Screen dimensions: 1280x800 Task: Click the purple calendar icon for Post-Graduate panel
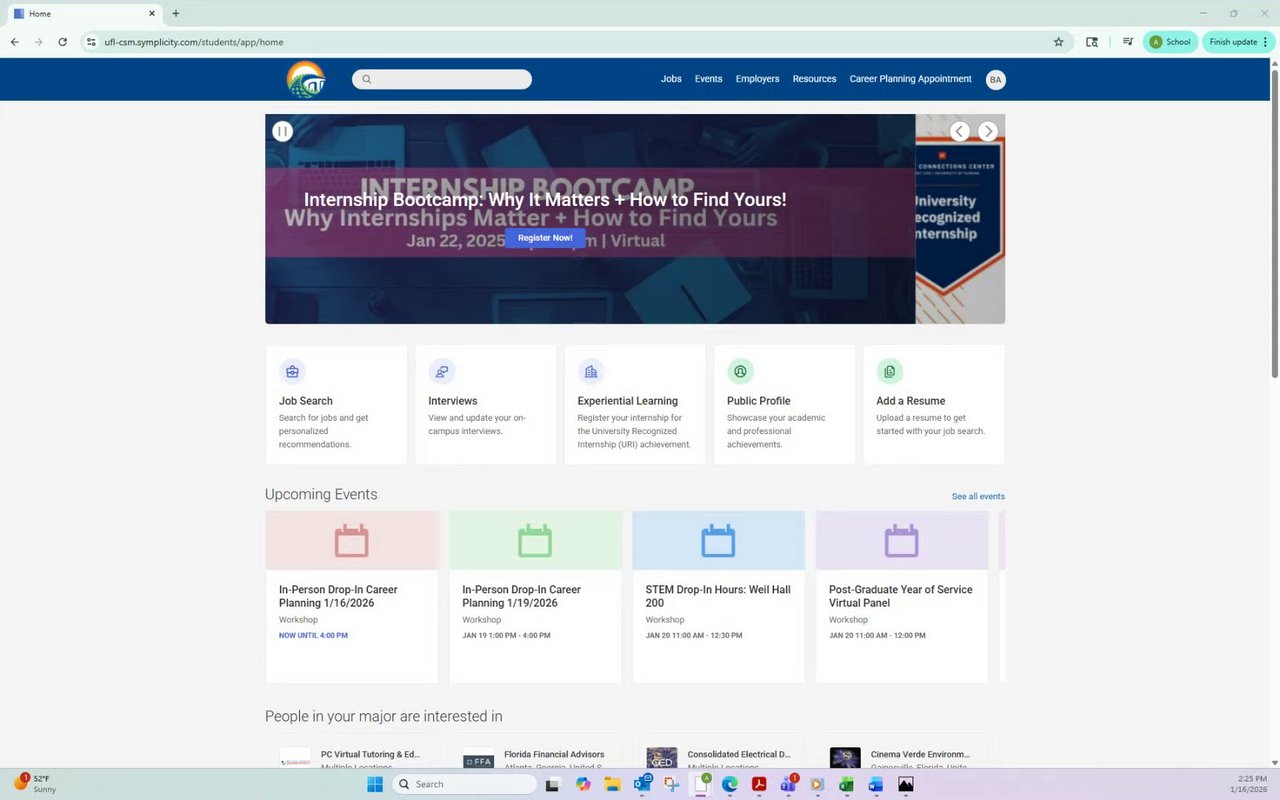(x=901, y=541)
